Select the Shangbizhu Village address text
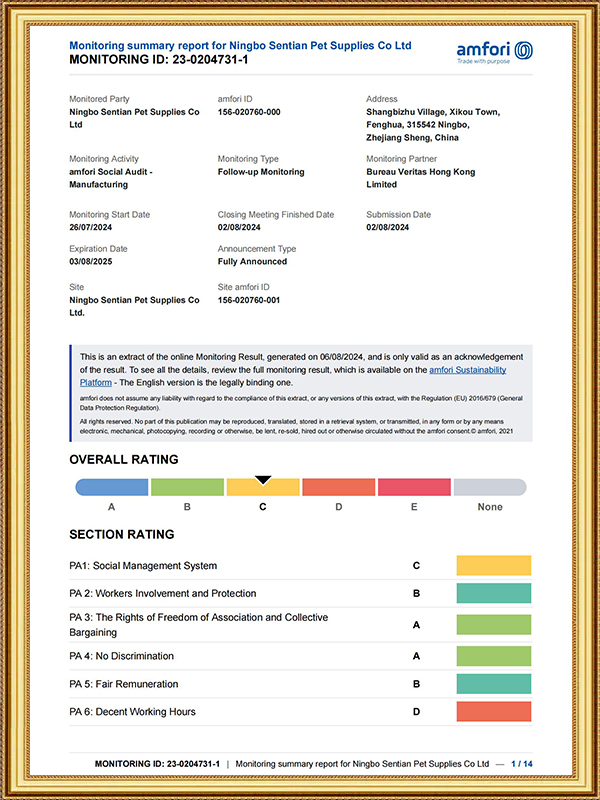Screen dimensions: 600x800 pyautogui.click(x=433, y=124)
